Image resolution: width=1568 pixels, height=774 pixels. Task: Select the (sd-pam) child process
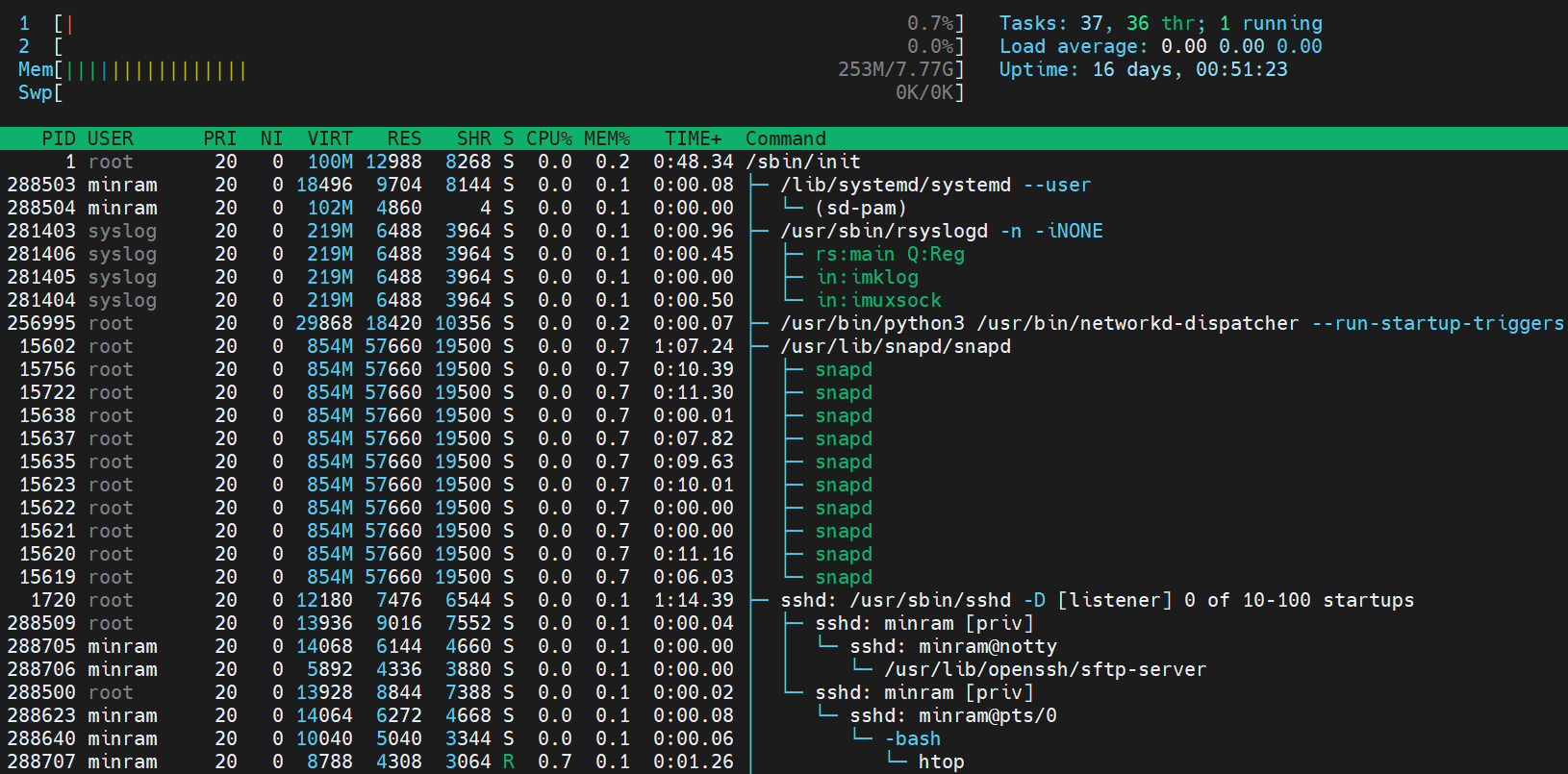pyautogui.click(x=784, y=208)
